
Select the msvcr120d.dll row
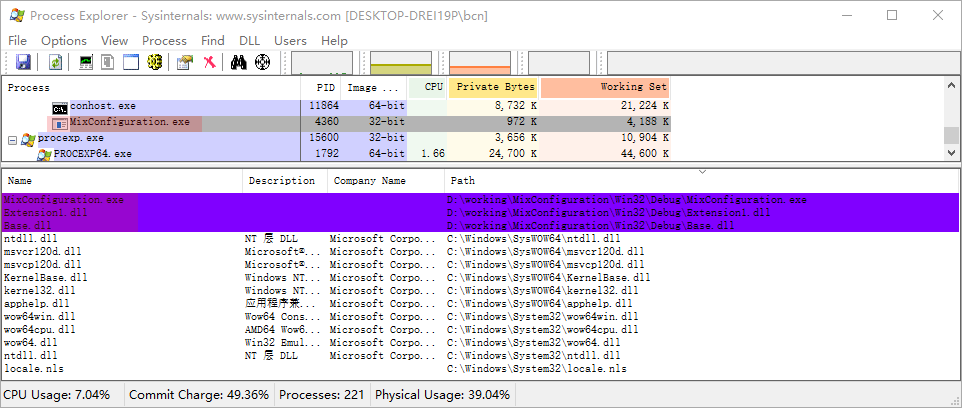(x=480, y=252)
